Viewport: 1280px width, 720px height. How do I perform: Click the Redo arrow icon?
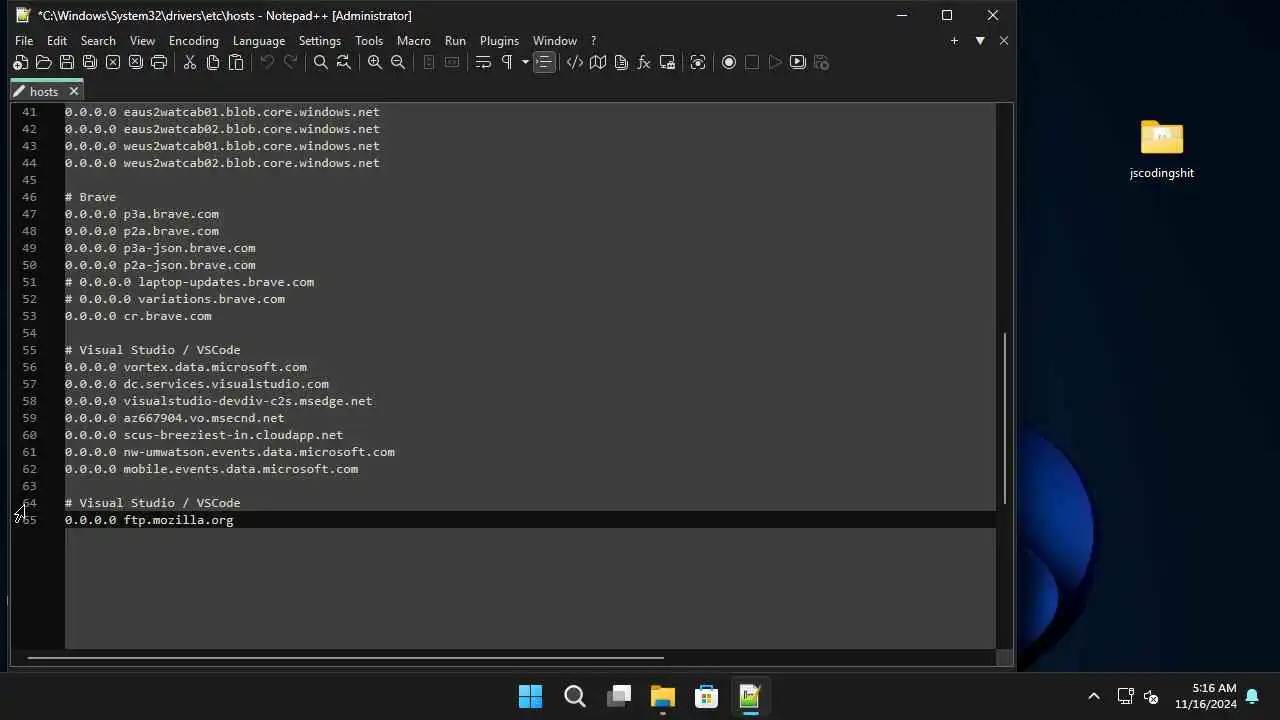coord(290,62)
